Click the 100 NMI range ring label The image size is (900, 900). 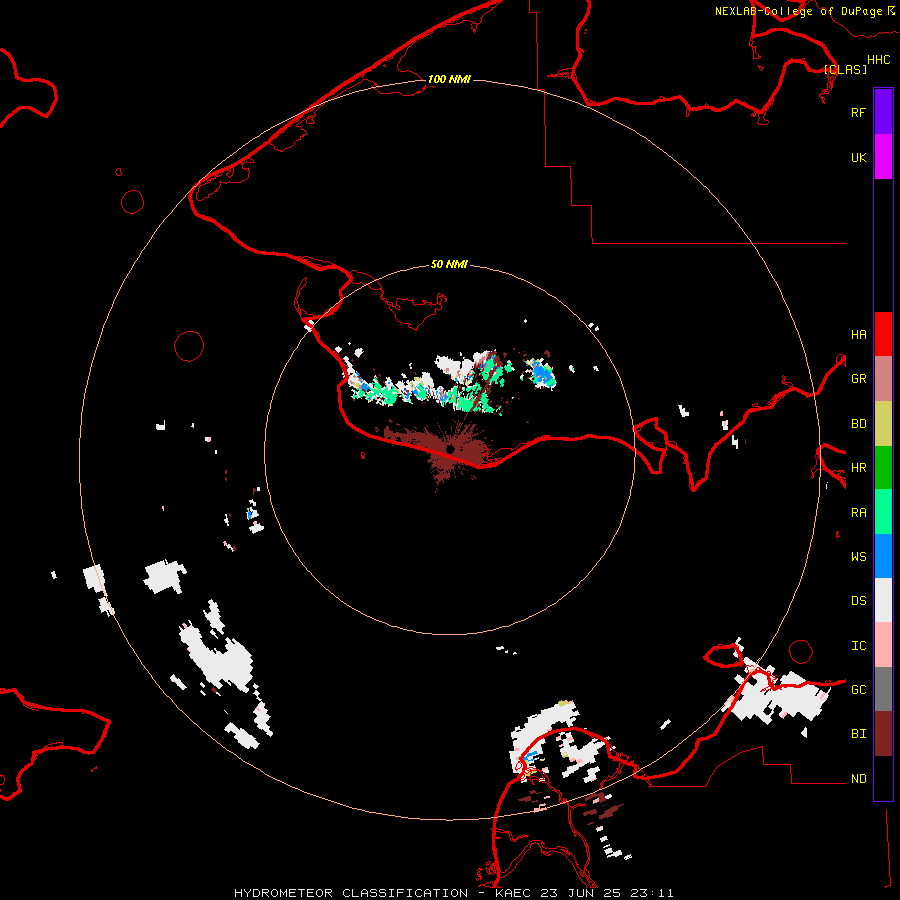(x=449, y=79)
